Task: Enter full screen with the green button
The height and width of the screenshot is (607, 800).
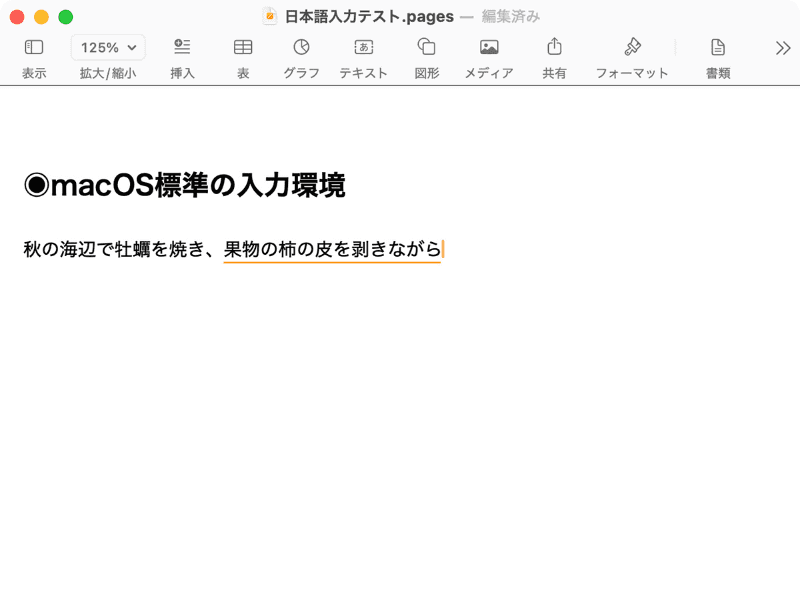Action: (65, 17)
